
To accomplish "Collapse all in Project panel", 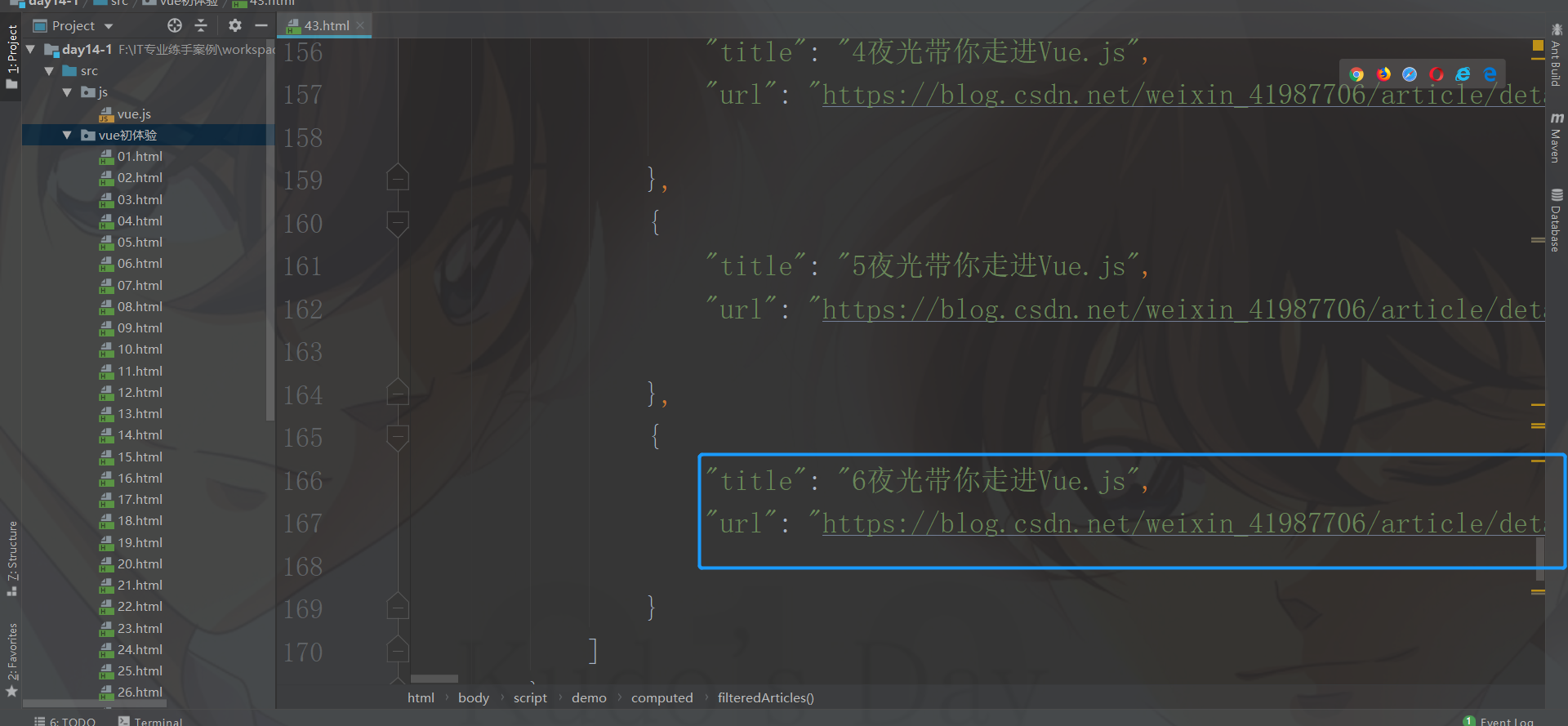I will (x=201, y=25).
